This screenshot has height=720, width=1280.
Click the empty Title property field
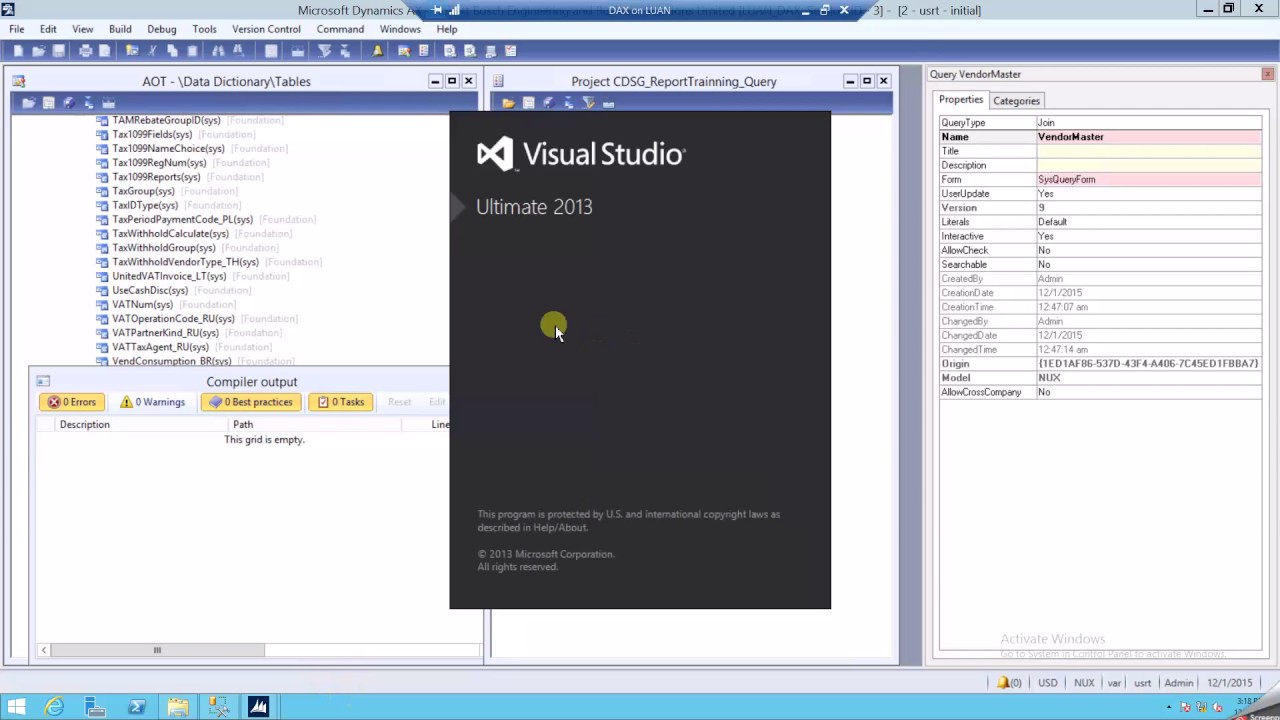click(1148, 151)
